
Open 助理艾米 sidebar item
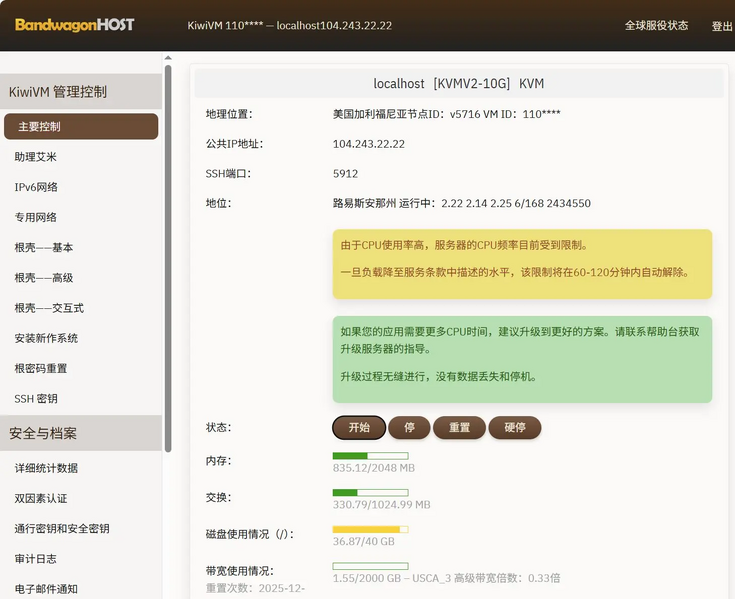tap(36, 157)
